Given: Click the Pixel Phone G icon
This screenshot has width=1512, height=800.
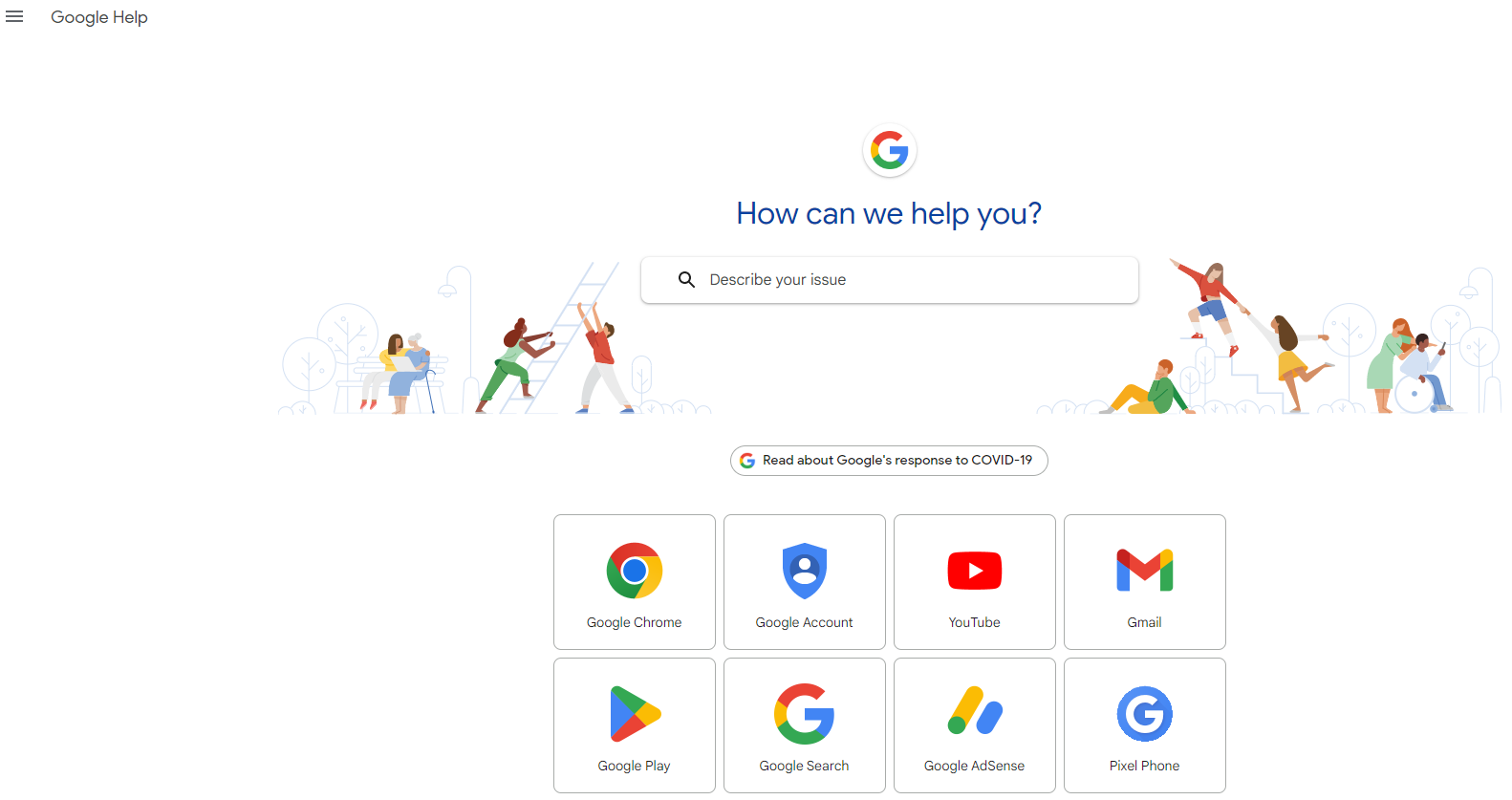Looking at the screenshot, I should (1145, 714).
